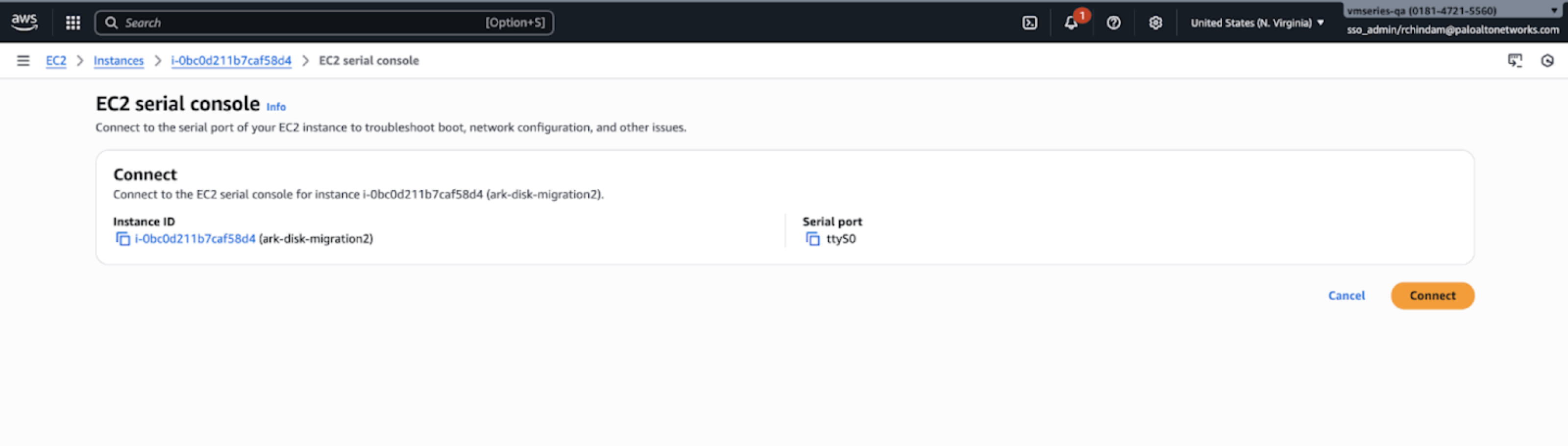Open the help question mark icon
The image size is (1568, 446).
(1113, 23)
